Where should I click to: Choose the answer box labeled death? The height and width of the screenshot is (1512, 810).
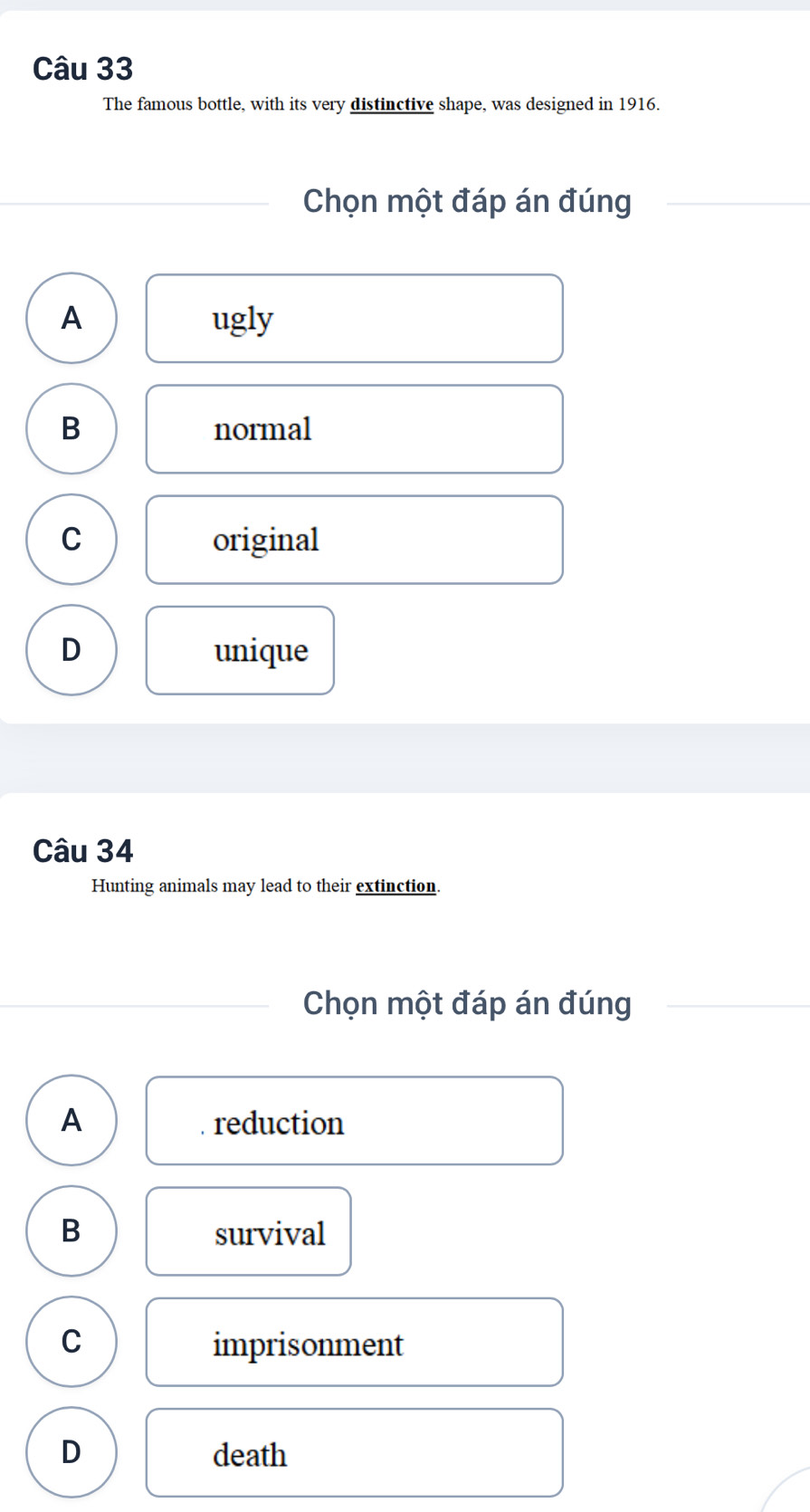tap(355, 1453)
